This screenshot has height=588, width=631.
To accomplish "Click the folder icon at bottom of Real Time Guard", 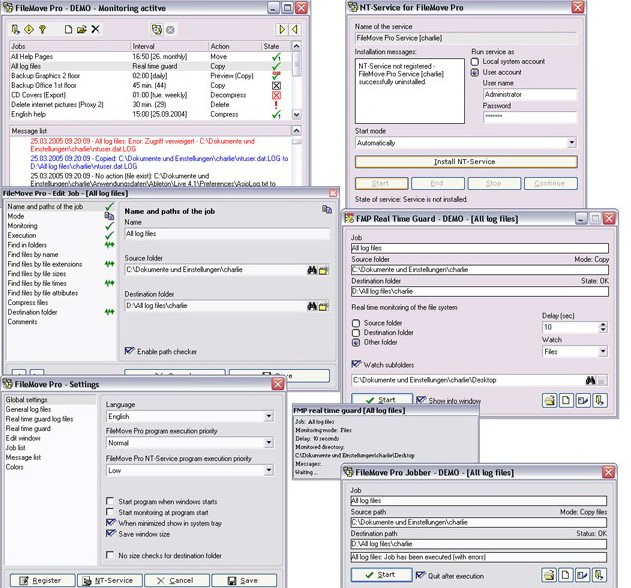I will point(549,400).
